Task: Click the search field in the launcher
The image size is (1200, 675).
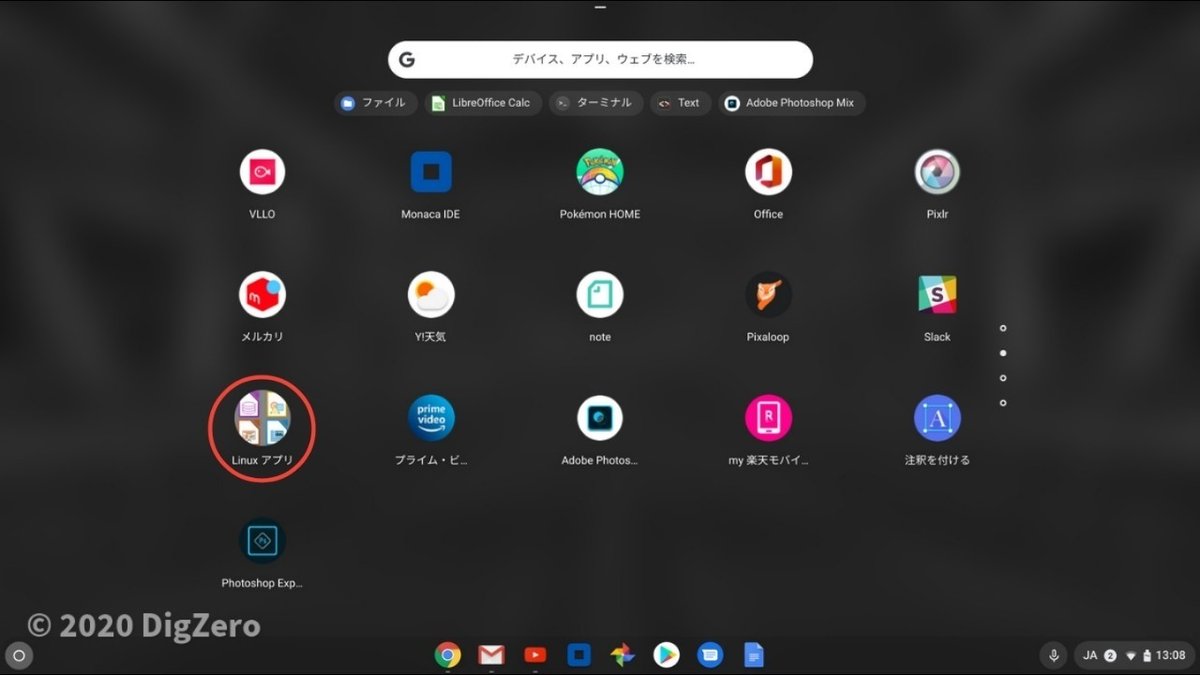Action: click(600, 60)
